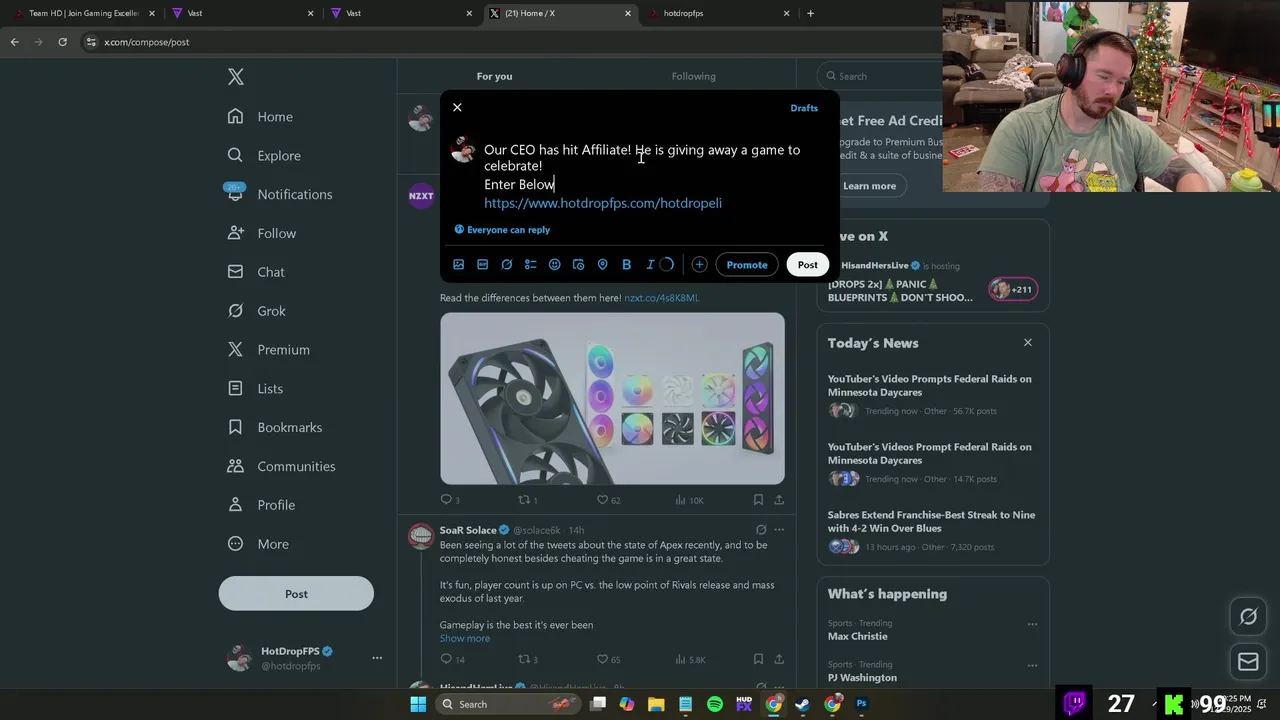Like the NZXT post with 62 likes
Image resolution: width=1280 pixels, height=720 pixels.
point(608,500)
